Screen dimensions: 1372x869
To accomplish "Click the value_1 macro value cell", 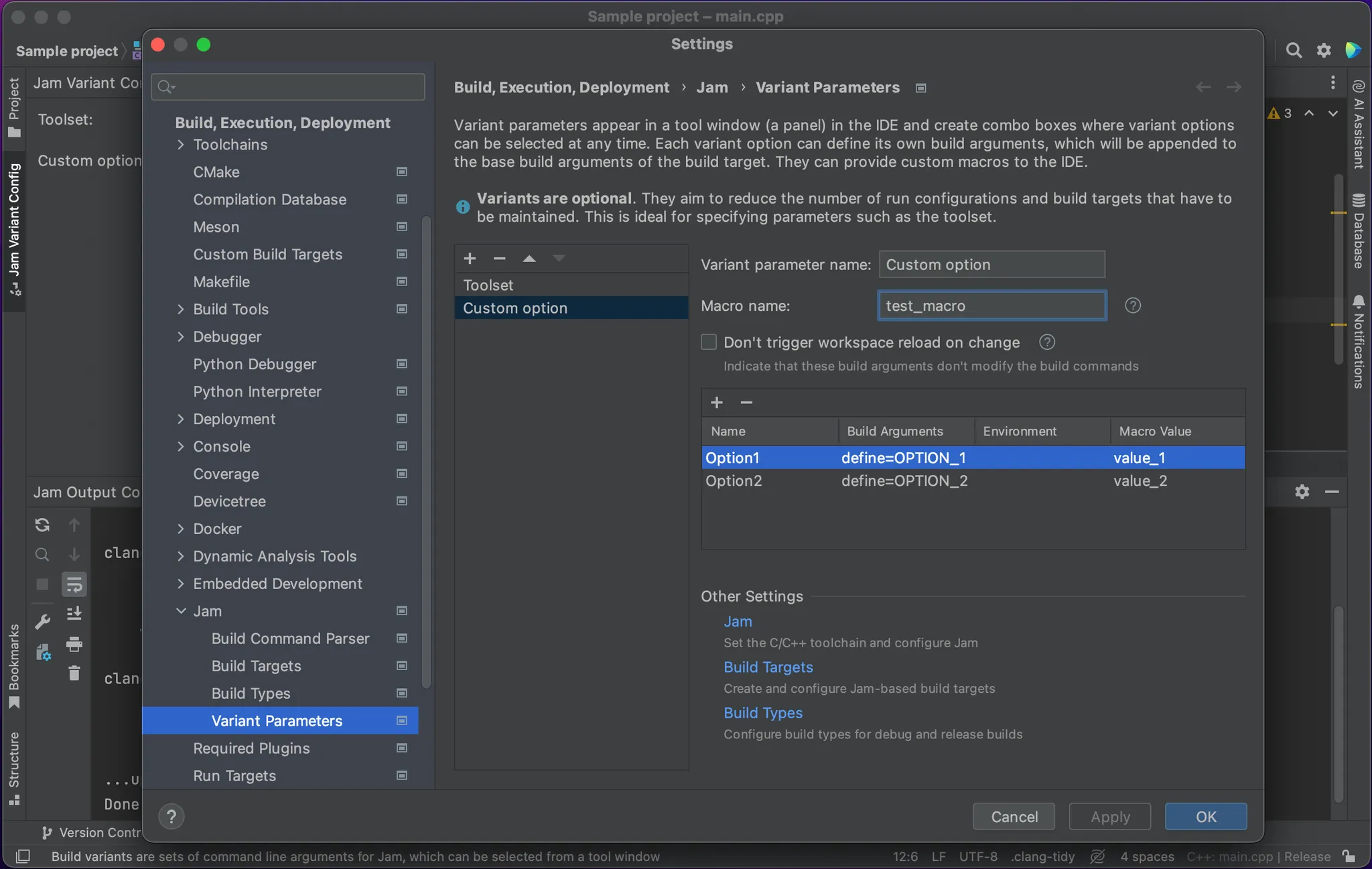I will [1176, 458].
